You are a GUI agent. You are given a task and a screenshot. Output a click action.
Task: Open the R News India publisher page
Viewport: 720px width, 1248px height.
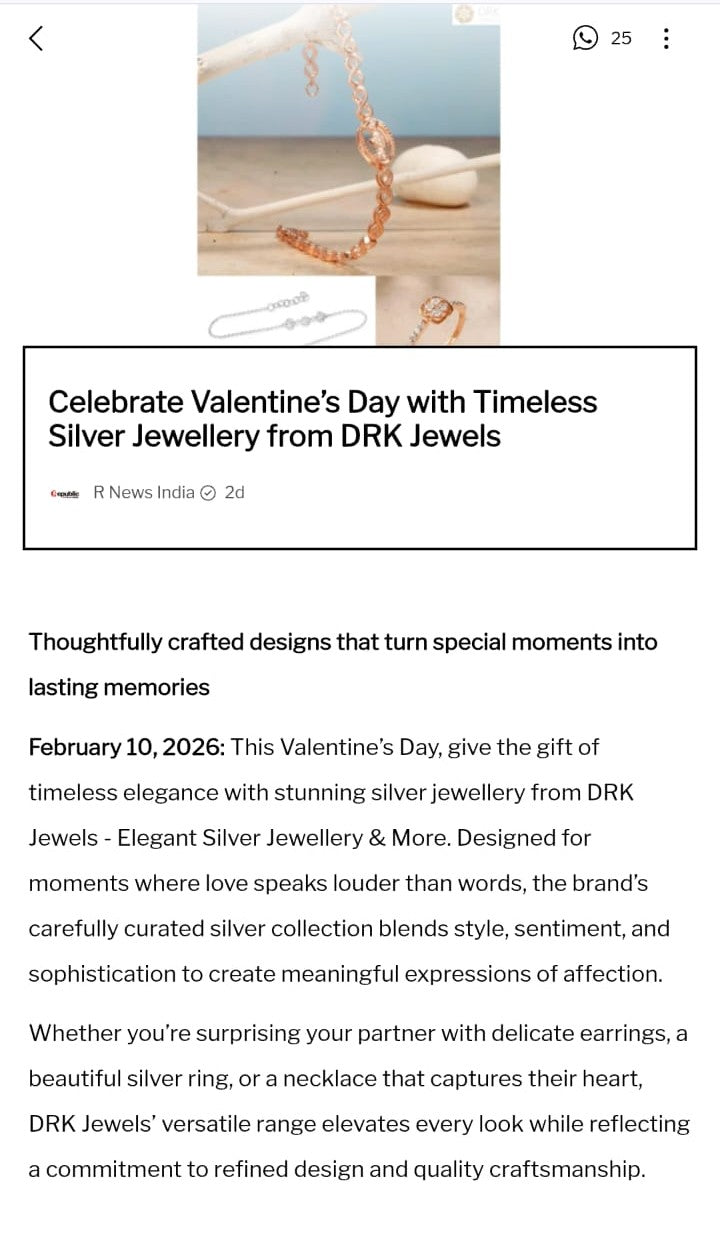[x=143, y=492]
